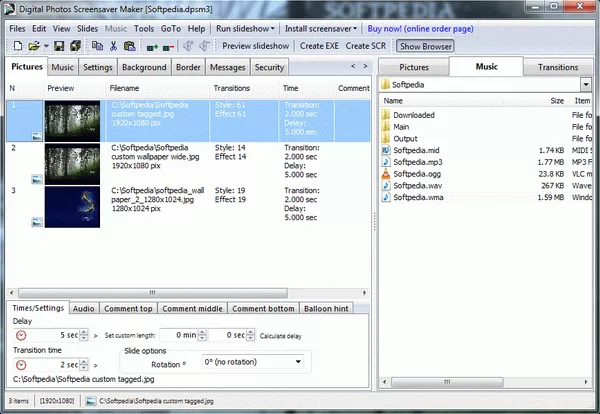This screenshot has width=600, height=414.
Task: Paste slide using clipboard icon
Action: click(x=130, y=46)
